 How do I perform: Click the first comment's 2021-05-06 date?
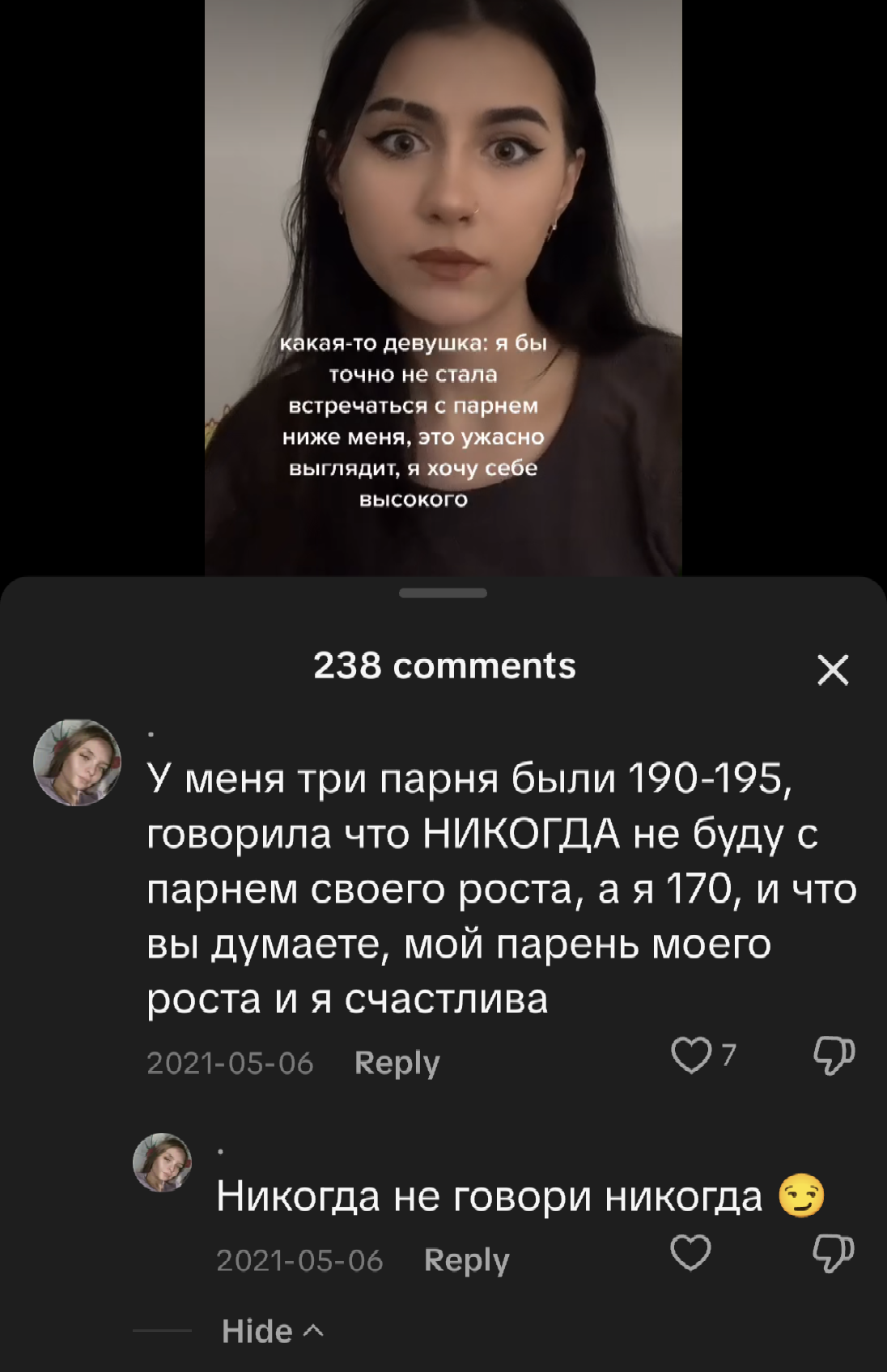click(230, 1064)
